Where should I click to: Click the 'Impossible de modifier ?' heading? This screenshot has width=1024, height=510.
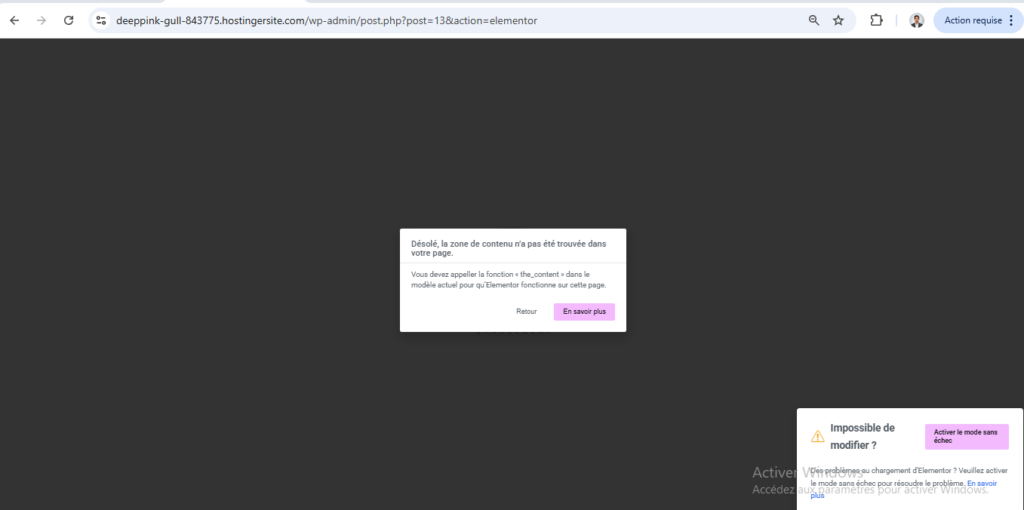(x=862, y=436)
